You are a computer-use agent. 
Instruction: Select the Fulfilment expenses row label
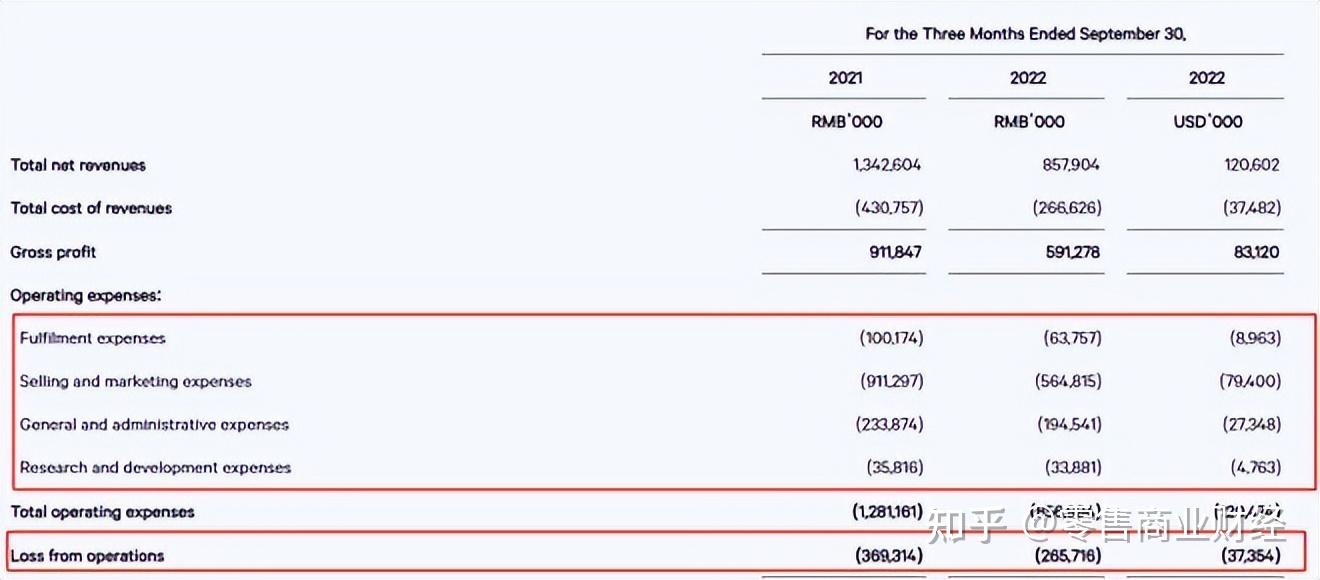(x=93, y=338)
